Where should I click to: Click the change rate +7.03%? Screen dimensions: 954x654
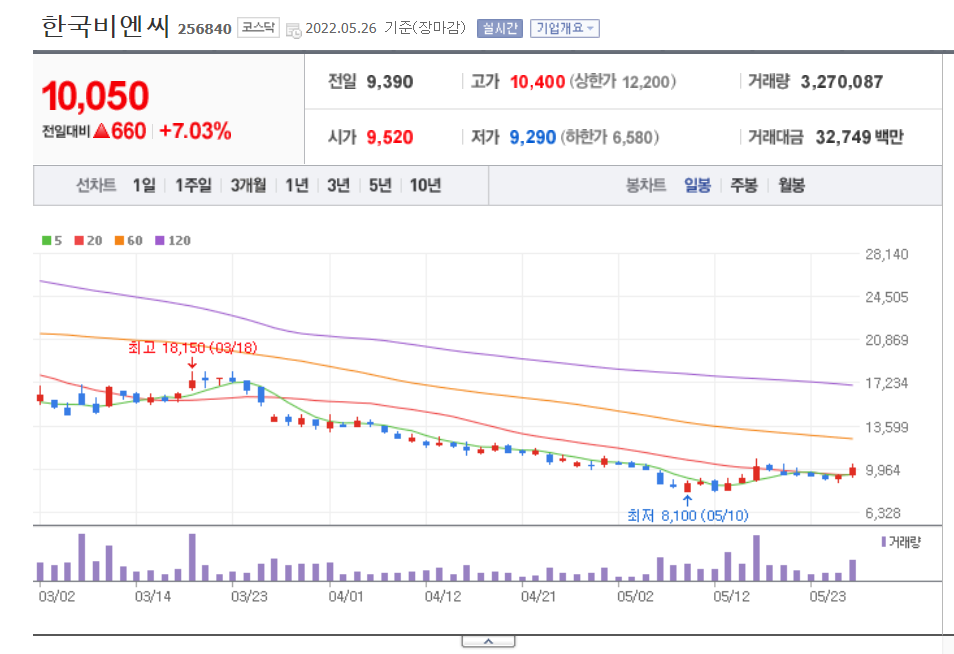click(x=195, y=131)
